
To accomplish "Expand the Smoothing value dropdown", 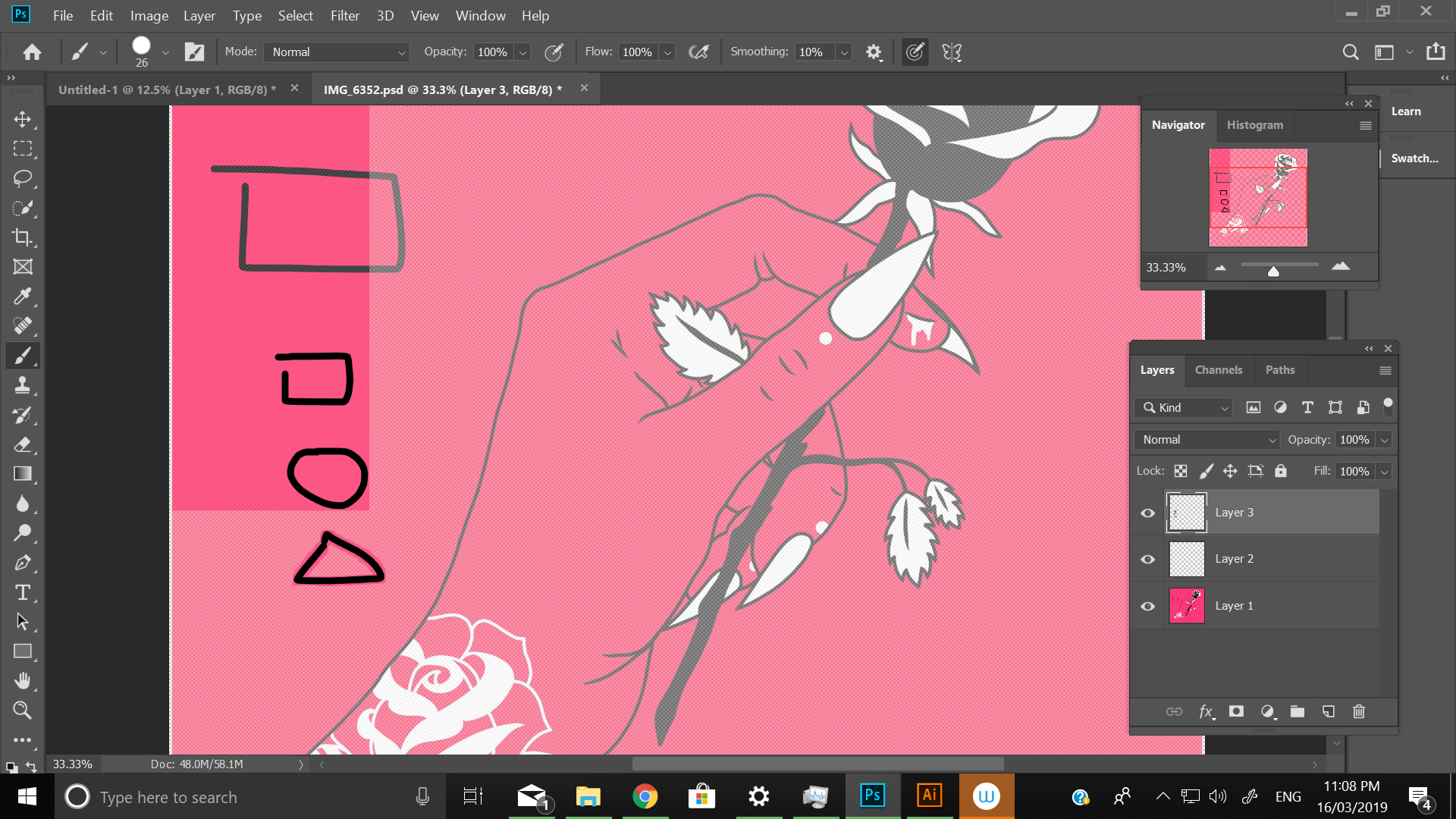I will click(843, 52).
